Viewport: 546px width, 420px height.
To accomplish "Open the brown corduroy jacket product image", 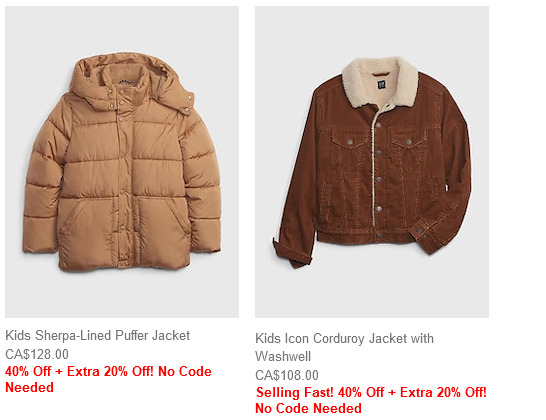I will 372,162.
